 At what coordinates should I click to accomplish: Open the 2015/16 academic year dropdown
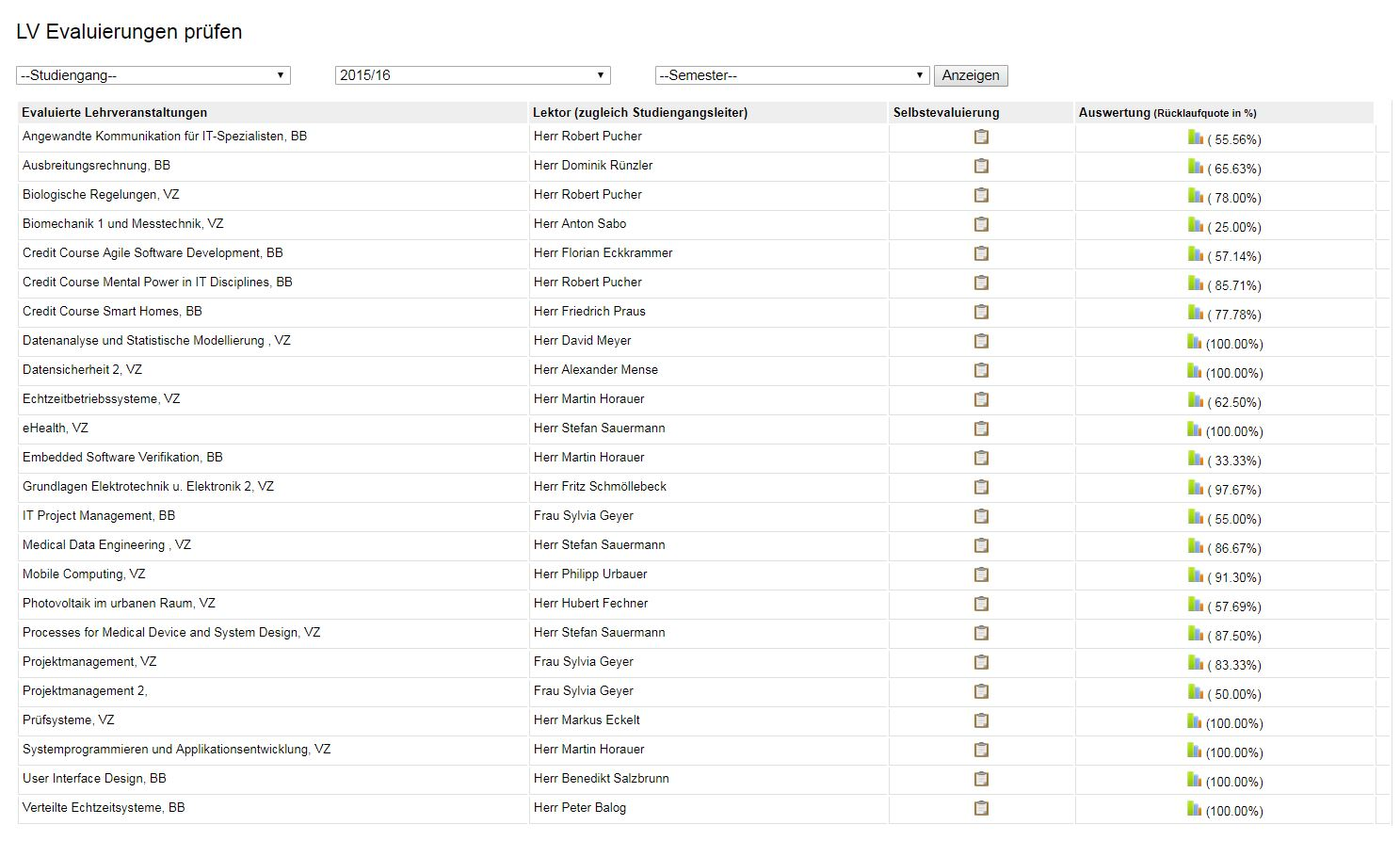click(473, 75)
